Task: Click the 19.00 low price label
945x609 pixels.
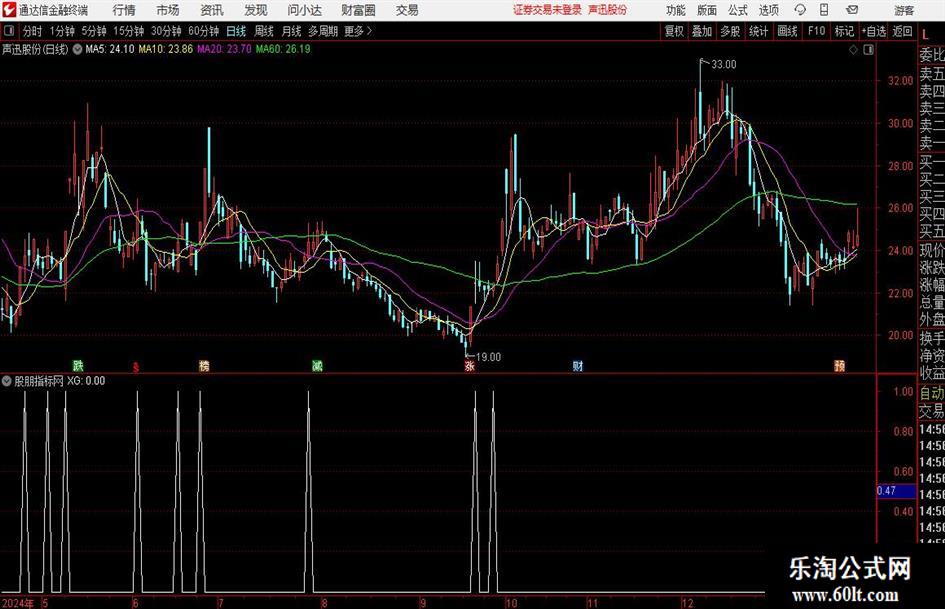Action: click(488, 357)
